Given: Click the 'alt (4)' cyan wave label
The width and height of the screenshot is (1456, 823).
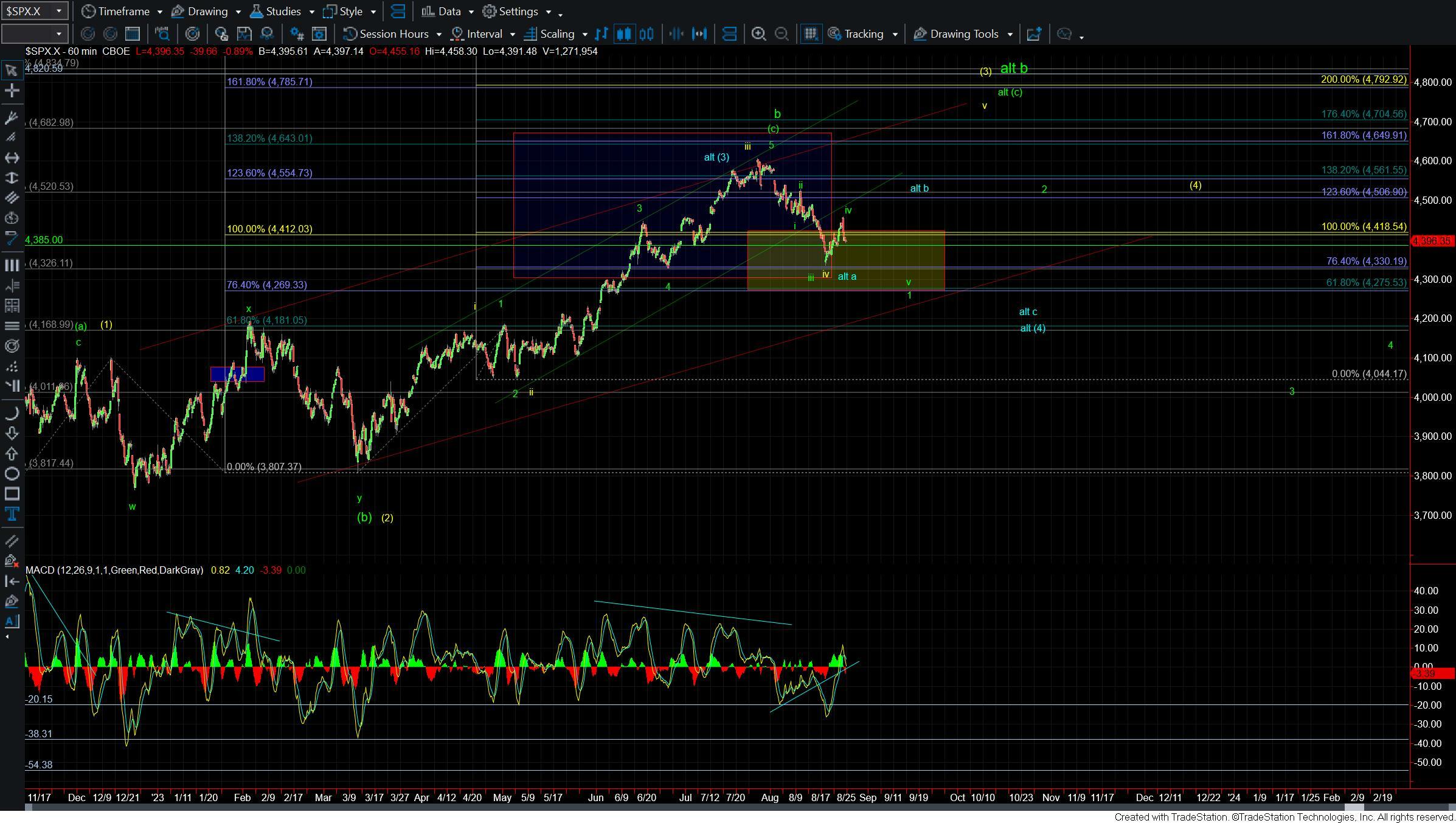Looking at the screenshot, I should click(x=1033, y=328).
